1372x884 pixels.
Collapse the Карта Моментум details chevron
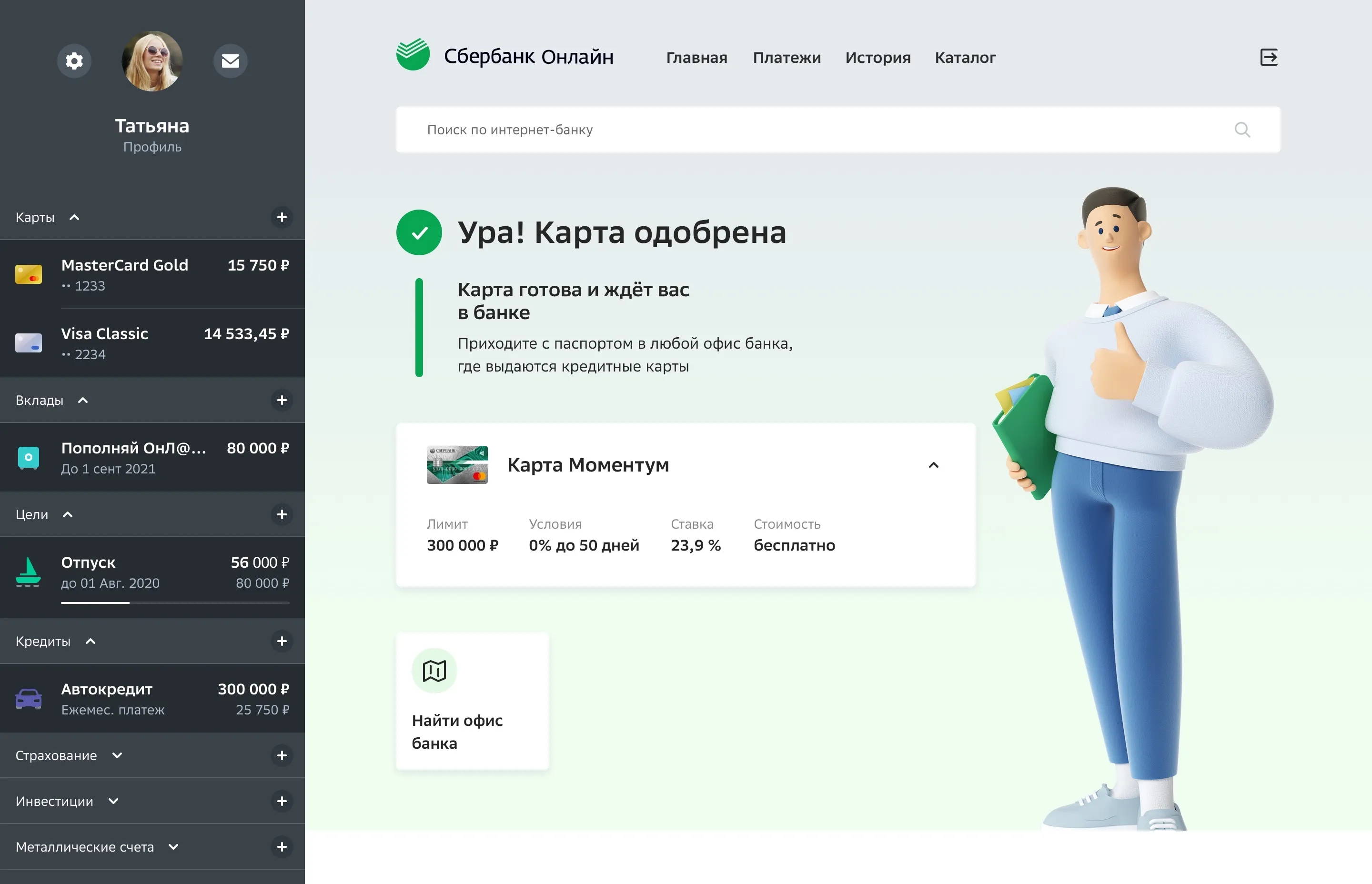(x=933, y=465)
